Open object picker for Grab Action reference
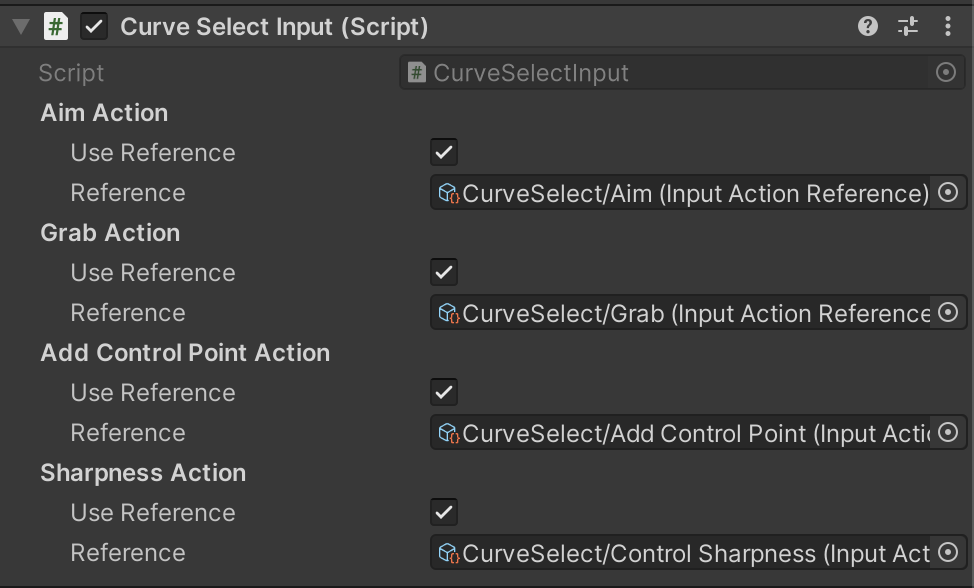This screenshot has width=974, height=588. click(949, 313)
